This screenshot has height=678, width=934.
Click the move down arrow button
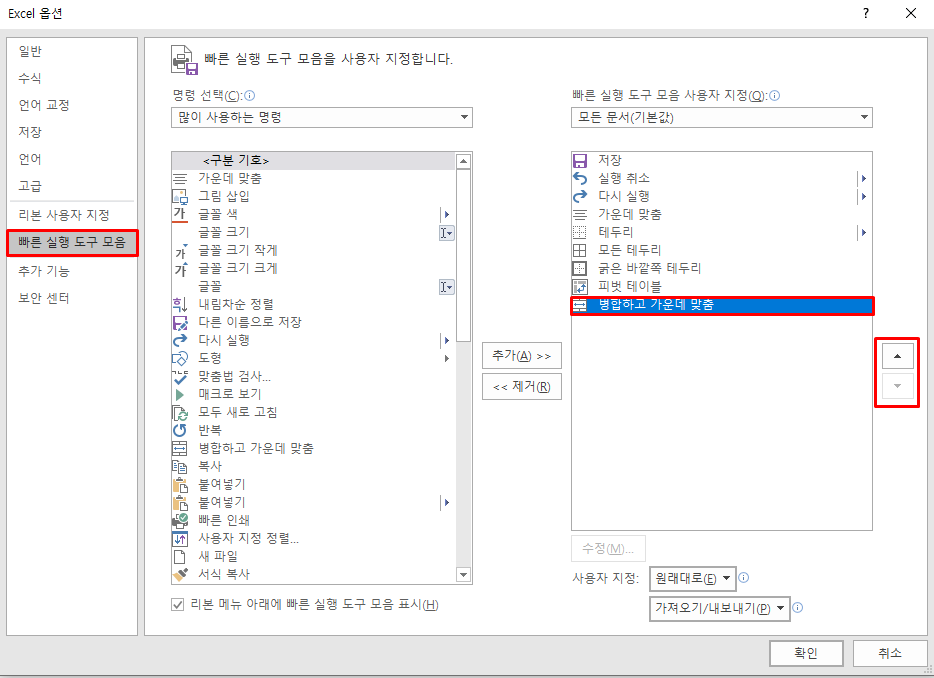pos(897,386)
